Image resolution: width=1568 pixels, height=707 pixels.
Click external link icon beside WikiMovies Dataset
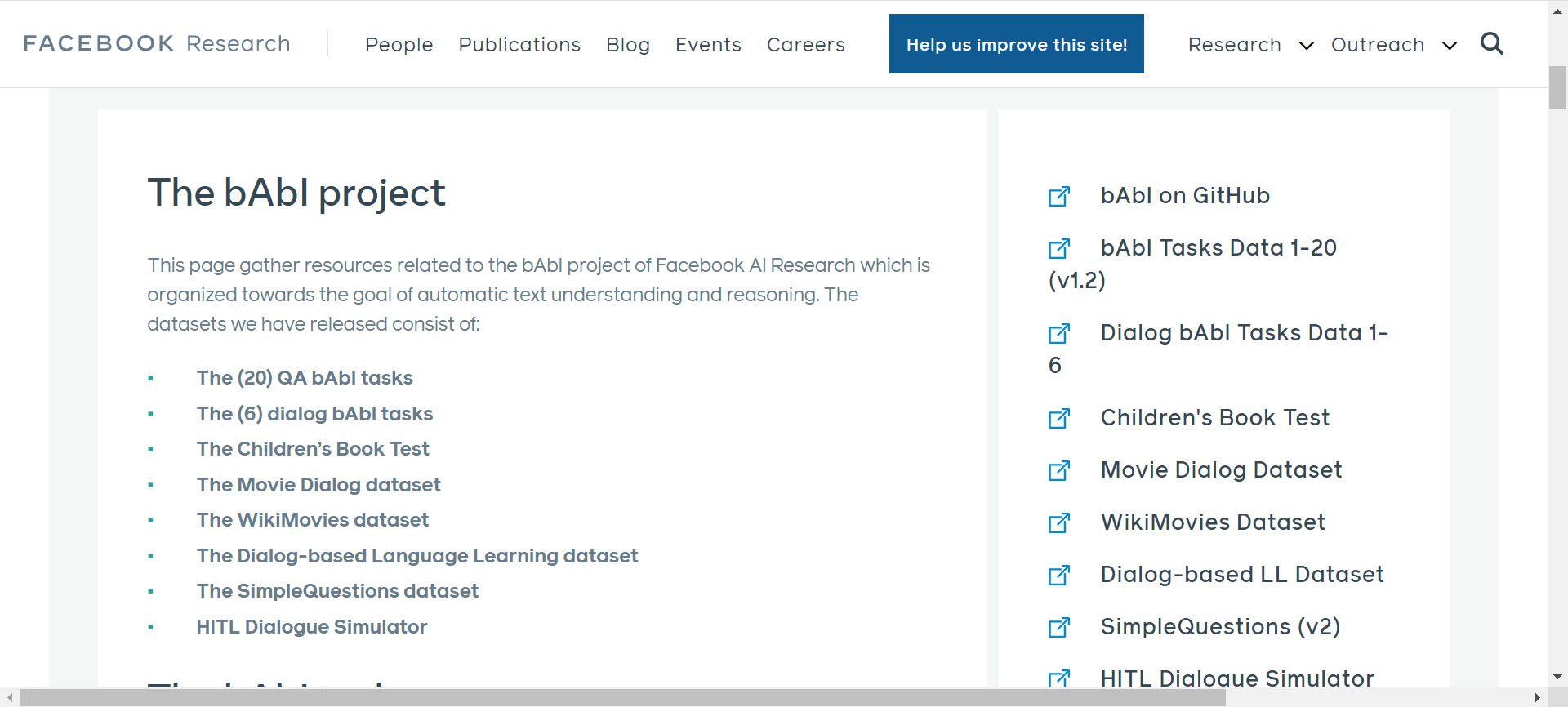coord(1059,522)
